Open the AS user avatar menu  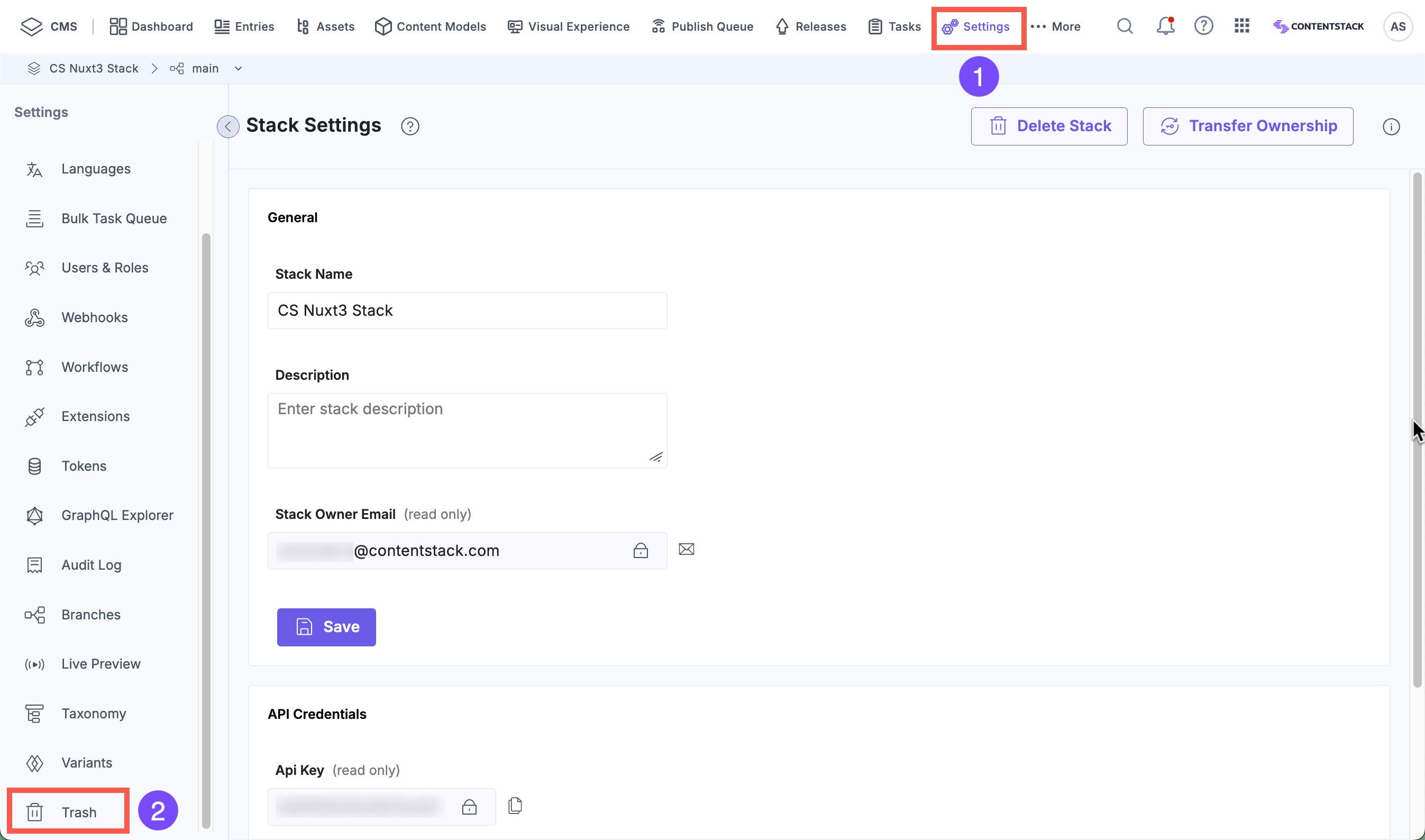pyautogui.click(x=1398, y=26)
